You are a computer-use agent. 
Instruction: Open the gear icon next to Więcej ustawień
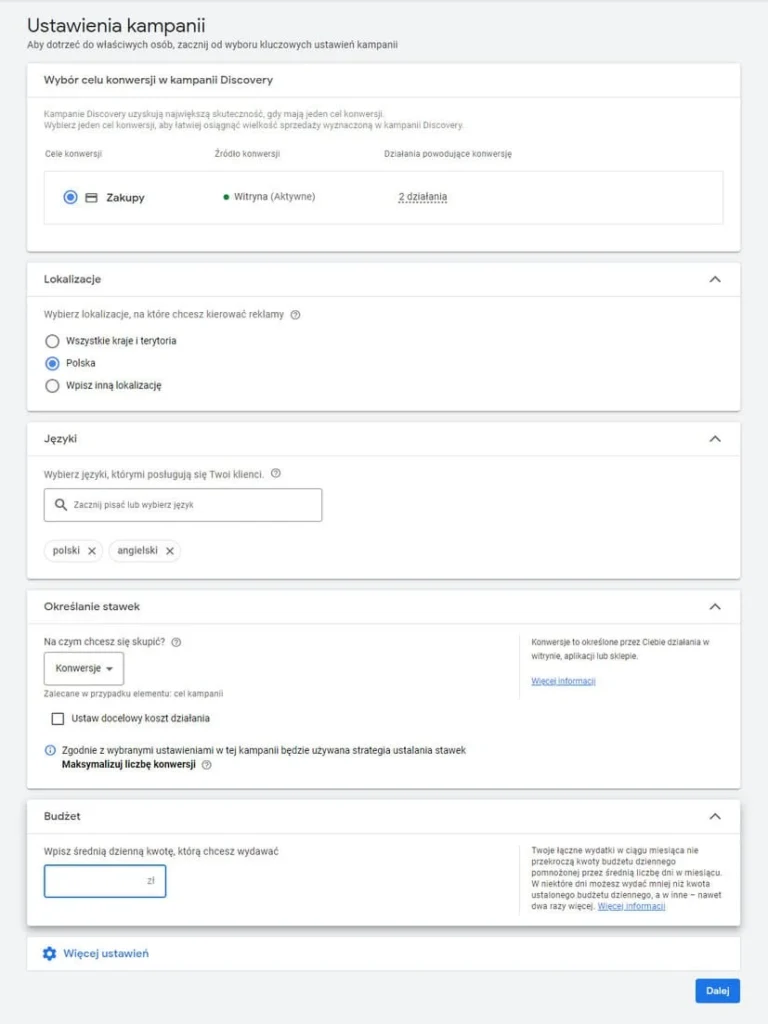click(47, 954)
